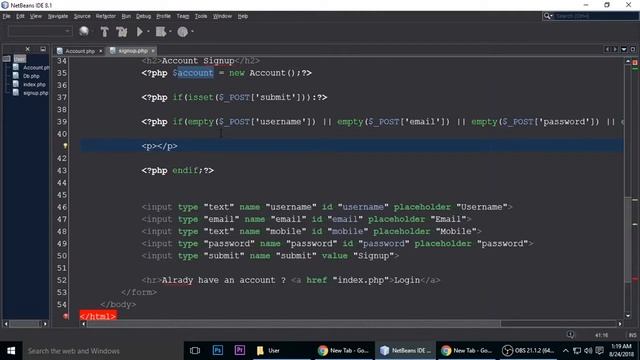Click the Windows taskbar search box

pyautogui.click(x=102, y=351)
